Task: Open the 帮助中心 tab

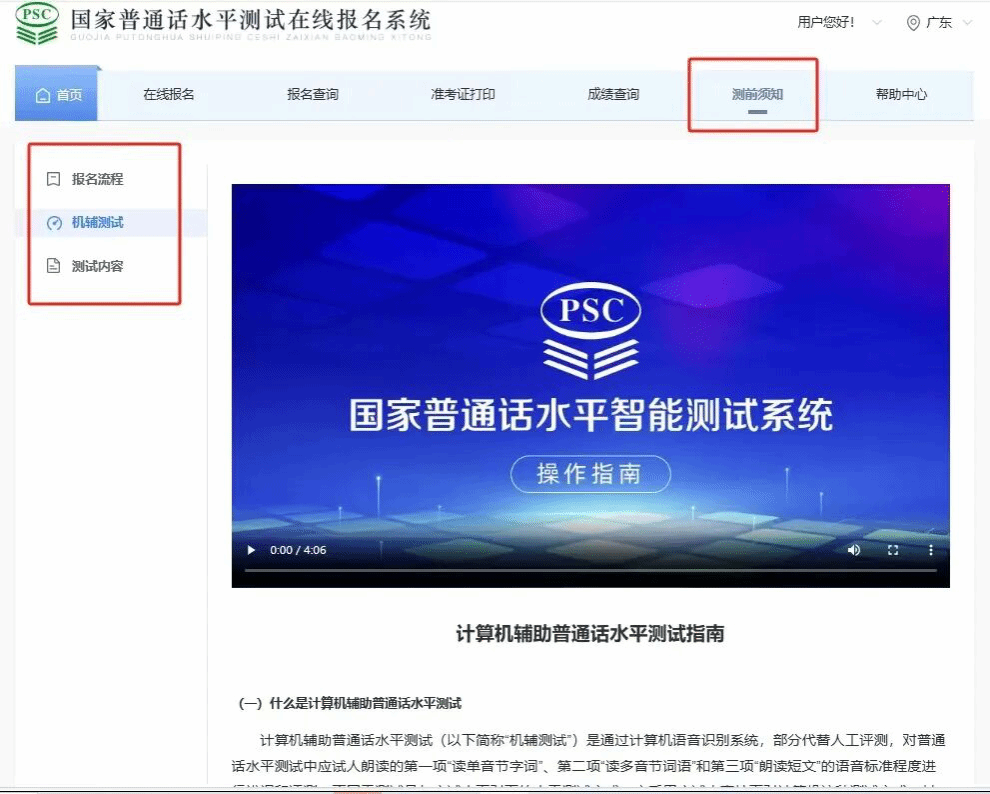Action: click(x=901, y=95)
